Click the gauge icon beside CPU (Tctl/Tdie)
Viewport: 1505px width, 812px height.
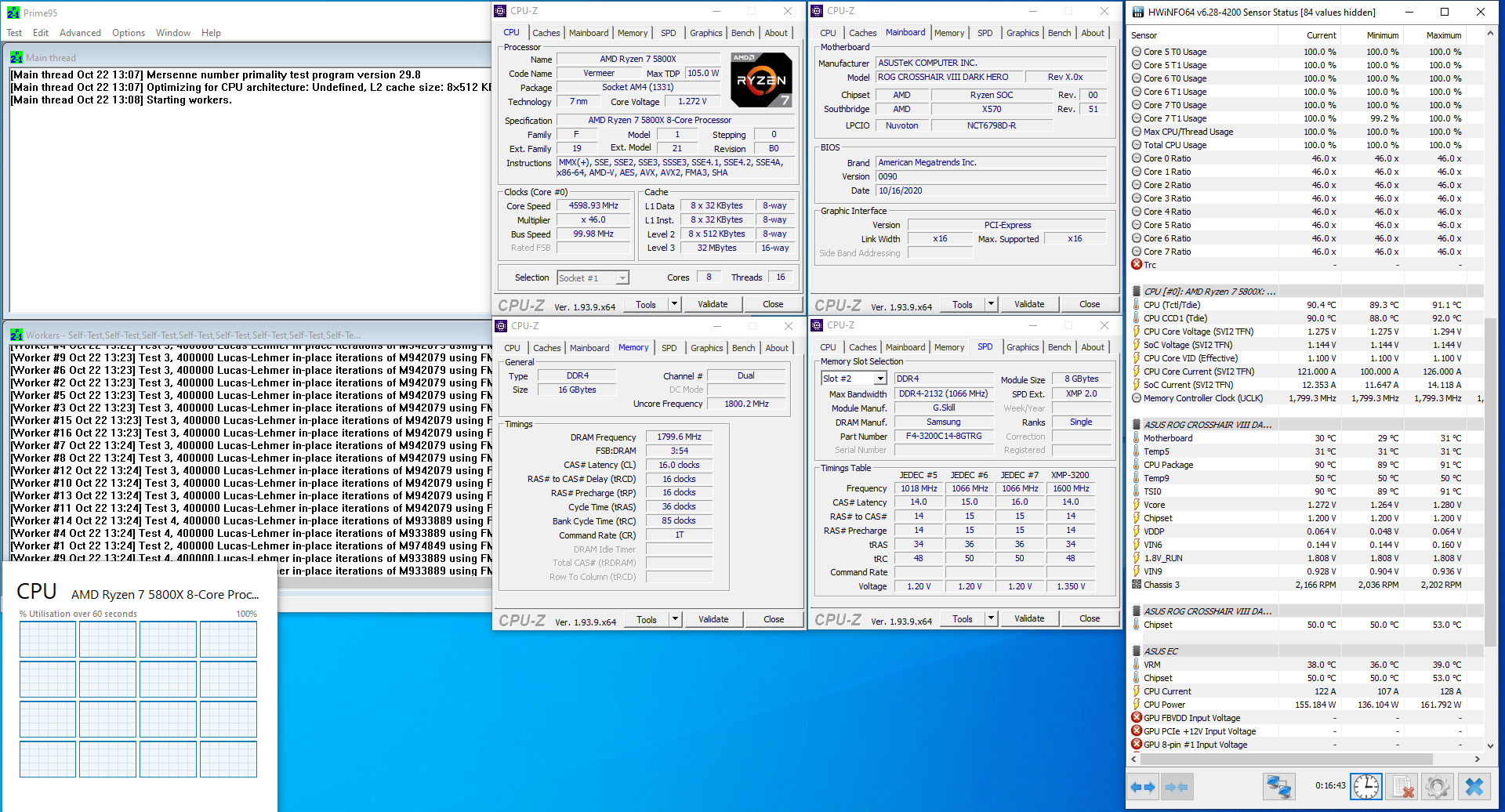click(1136, 305)
